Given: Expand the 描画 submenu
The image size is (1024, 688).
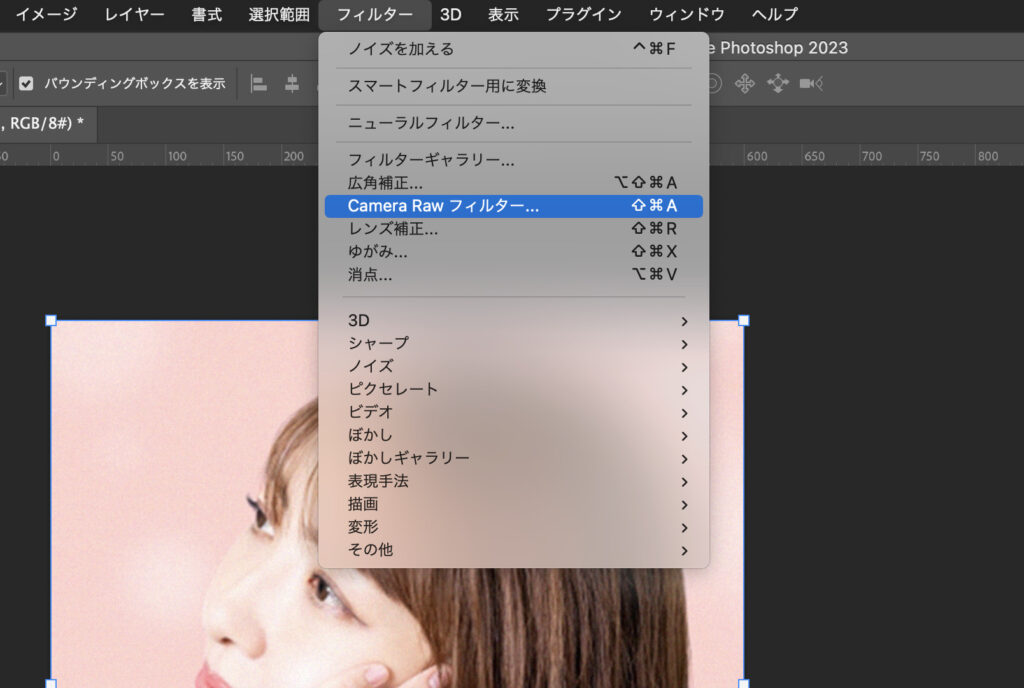Looking at the screenshot, I should 513,504.
